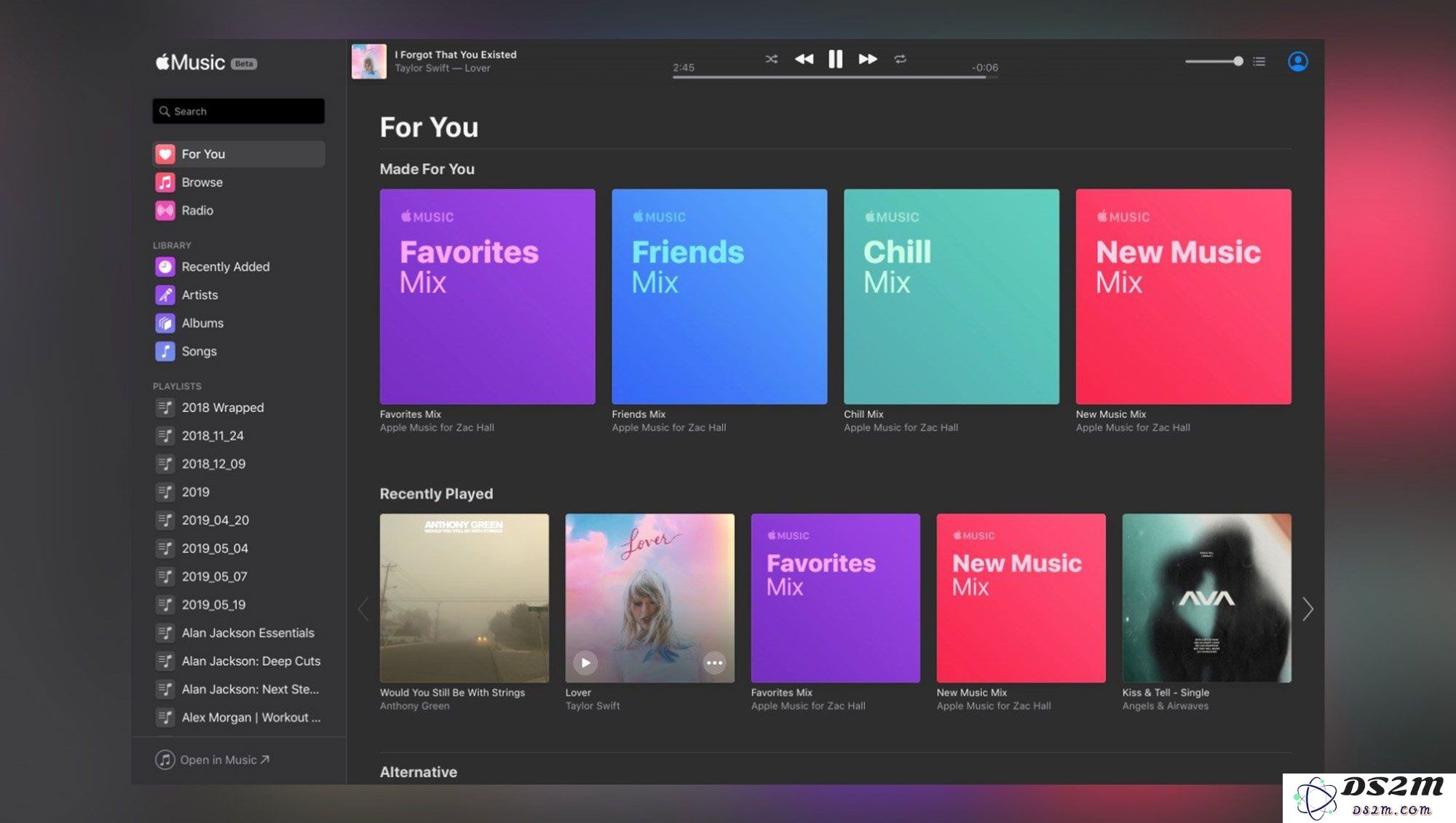The height and width of the screenshot is (823, 1456).
Task: Click the Search field
Action: pos(238,111)
